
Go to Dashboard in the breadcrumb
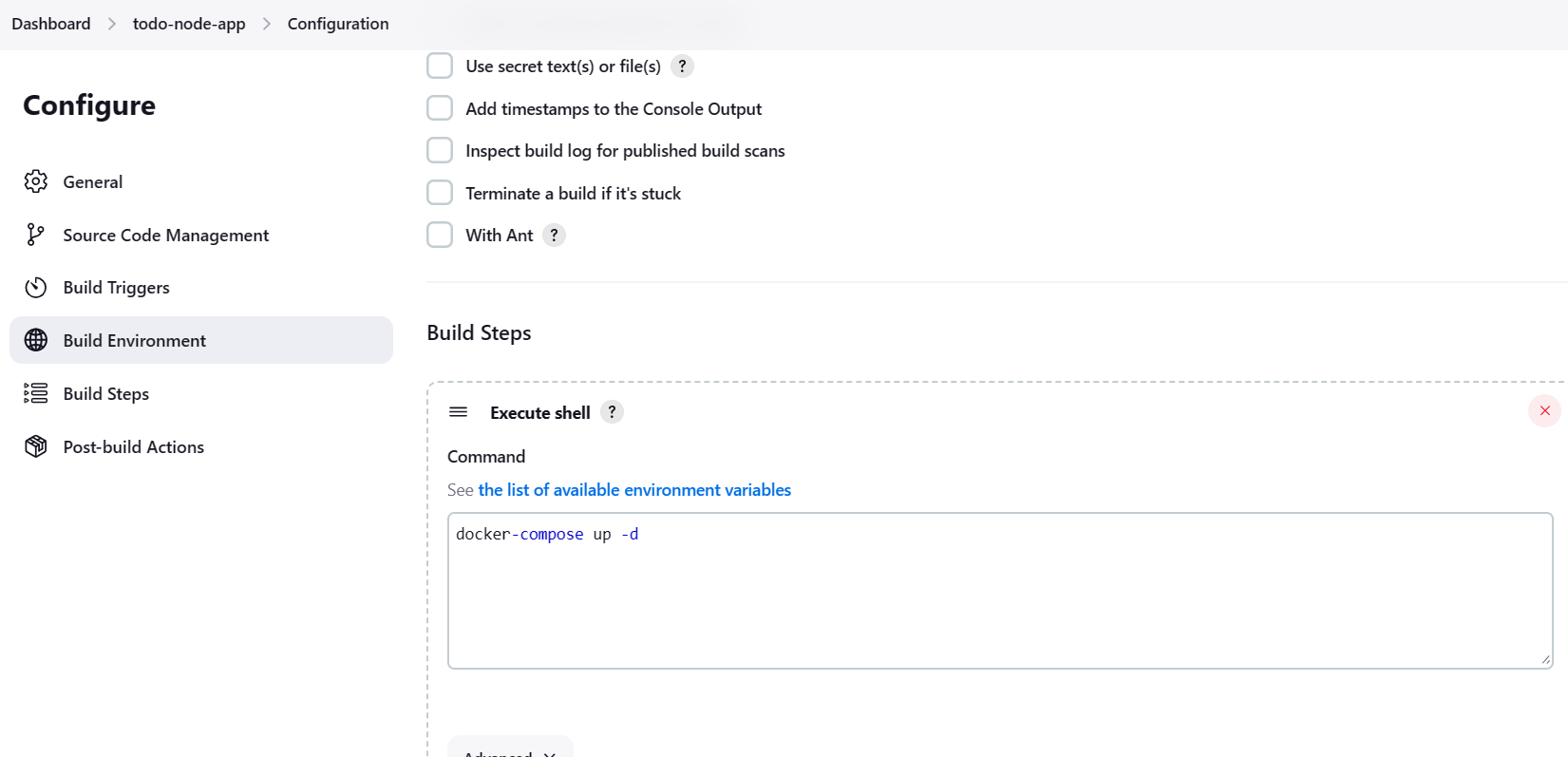[51, 24]
